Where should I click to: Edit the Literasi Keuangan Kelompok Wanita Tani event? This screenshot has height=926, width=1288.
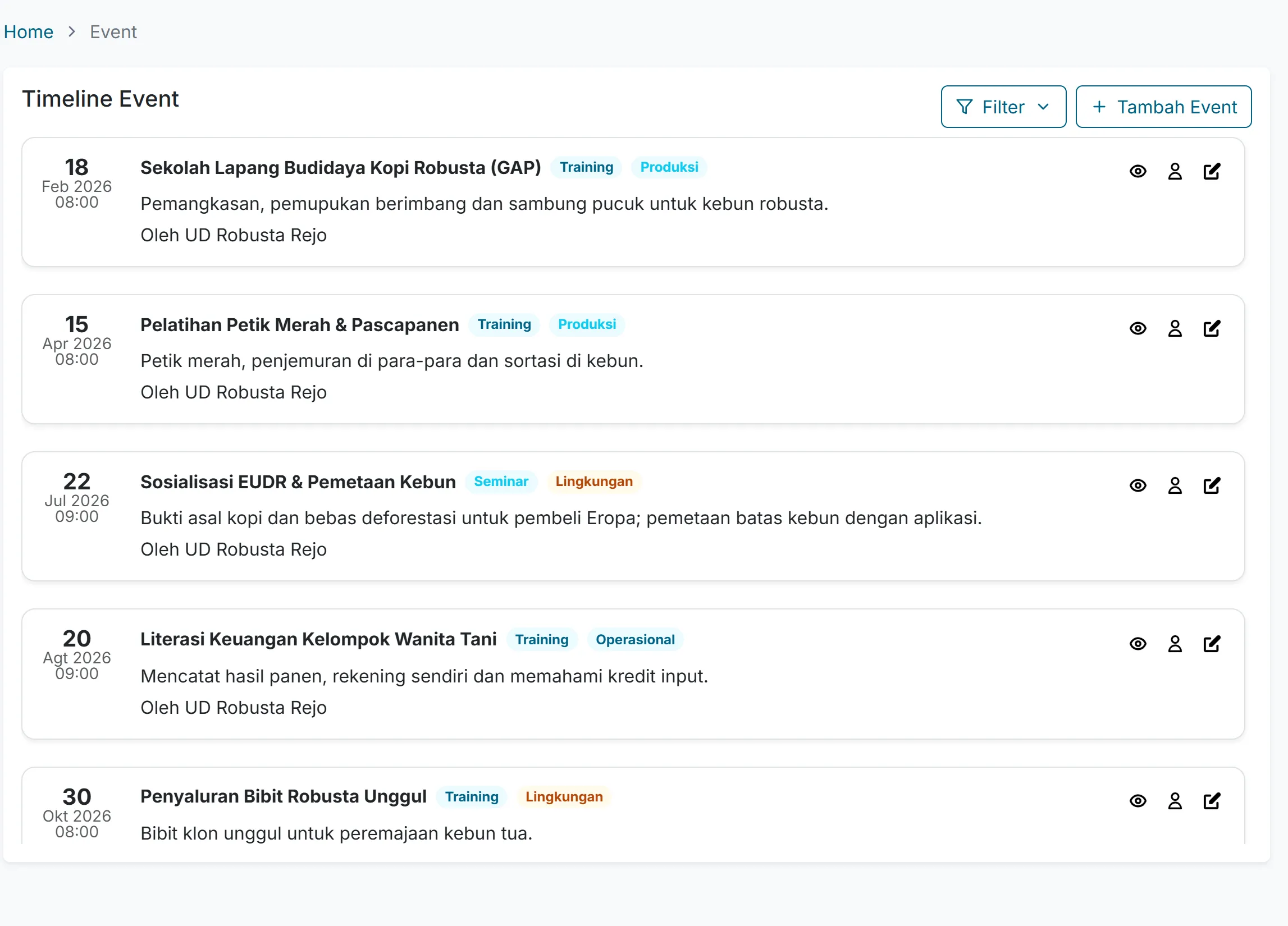click(x=1211, y=643)
